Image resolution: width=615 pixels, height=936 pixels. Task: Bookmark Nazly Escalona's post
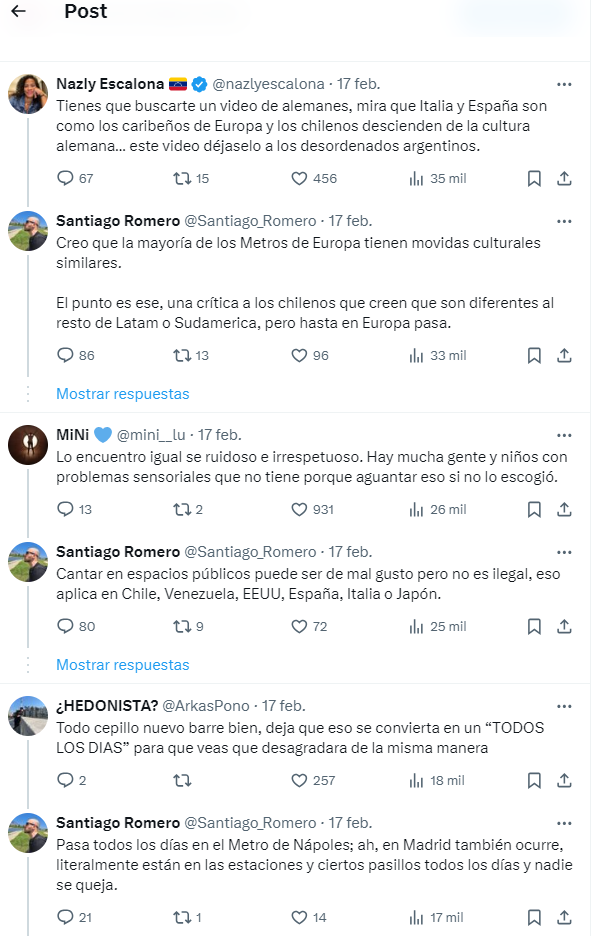pos(534,179)
